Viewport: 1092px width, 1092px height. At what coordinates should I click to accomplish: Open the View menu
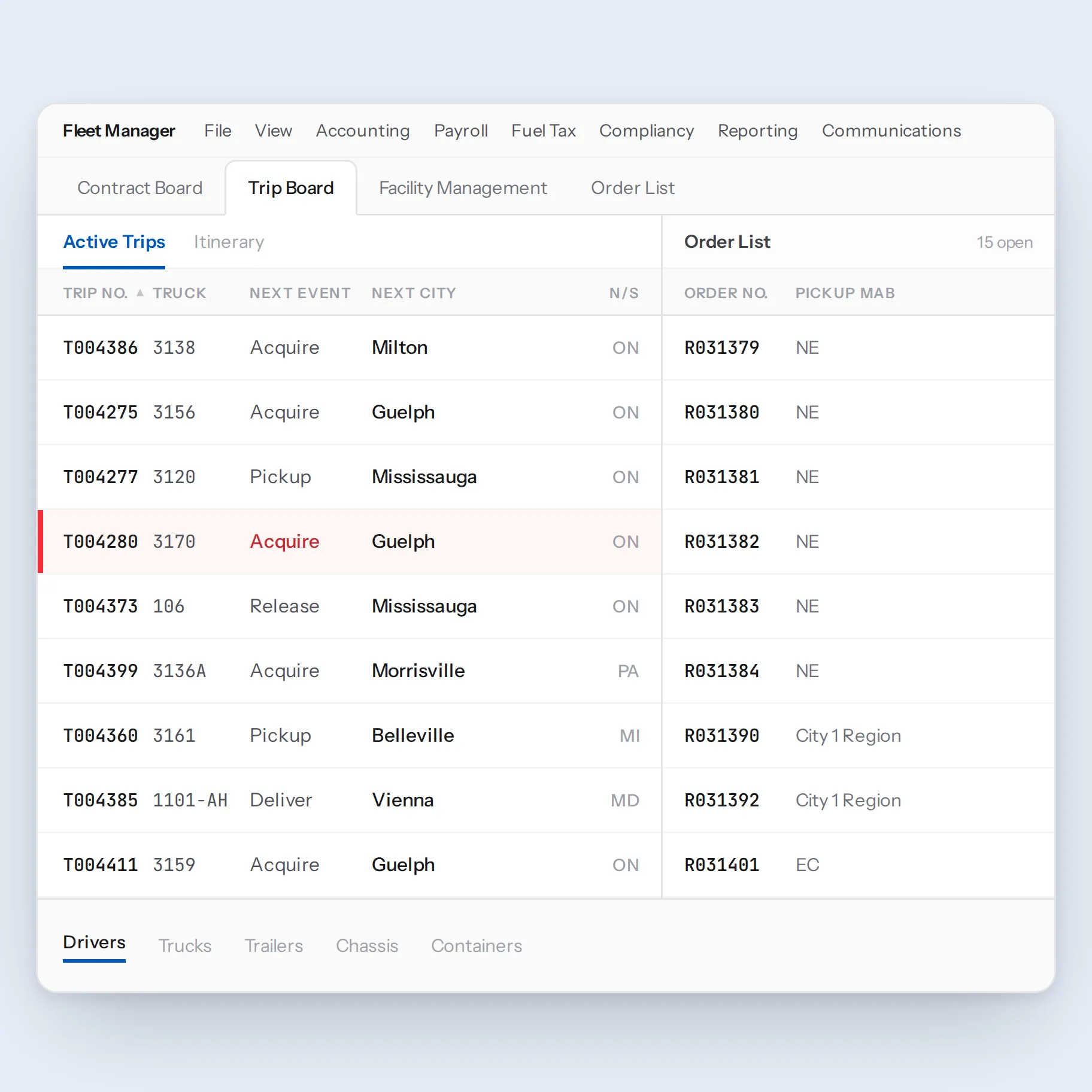(x=274, y=131)
